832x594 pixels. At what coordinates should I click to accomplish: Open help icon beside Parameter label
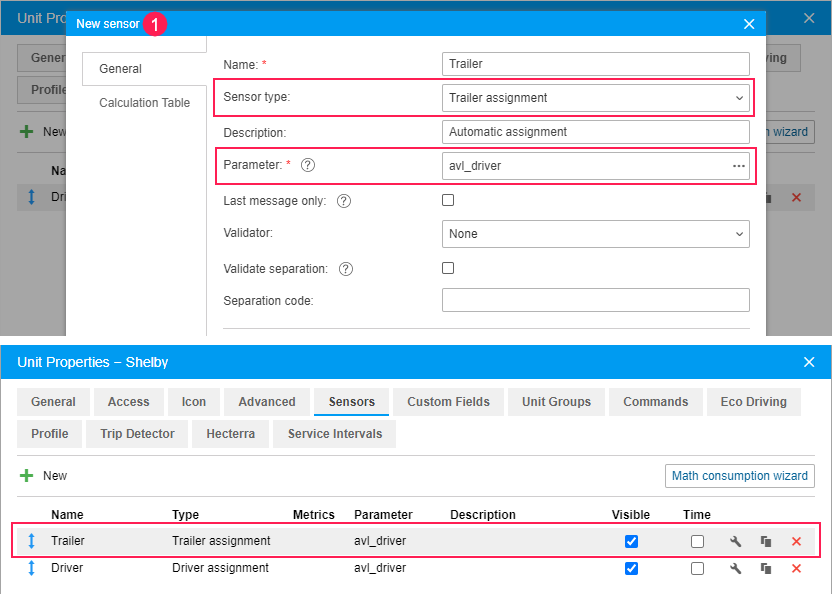pos(308,165)
